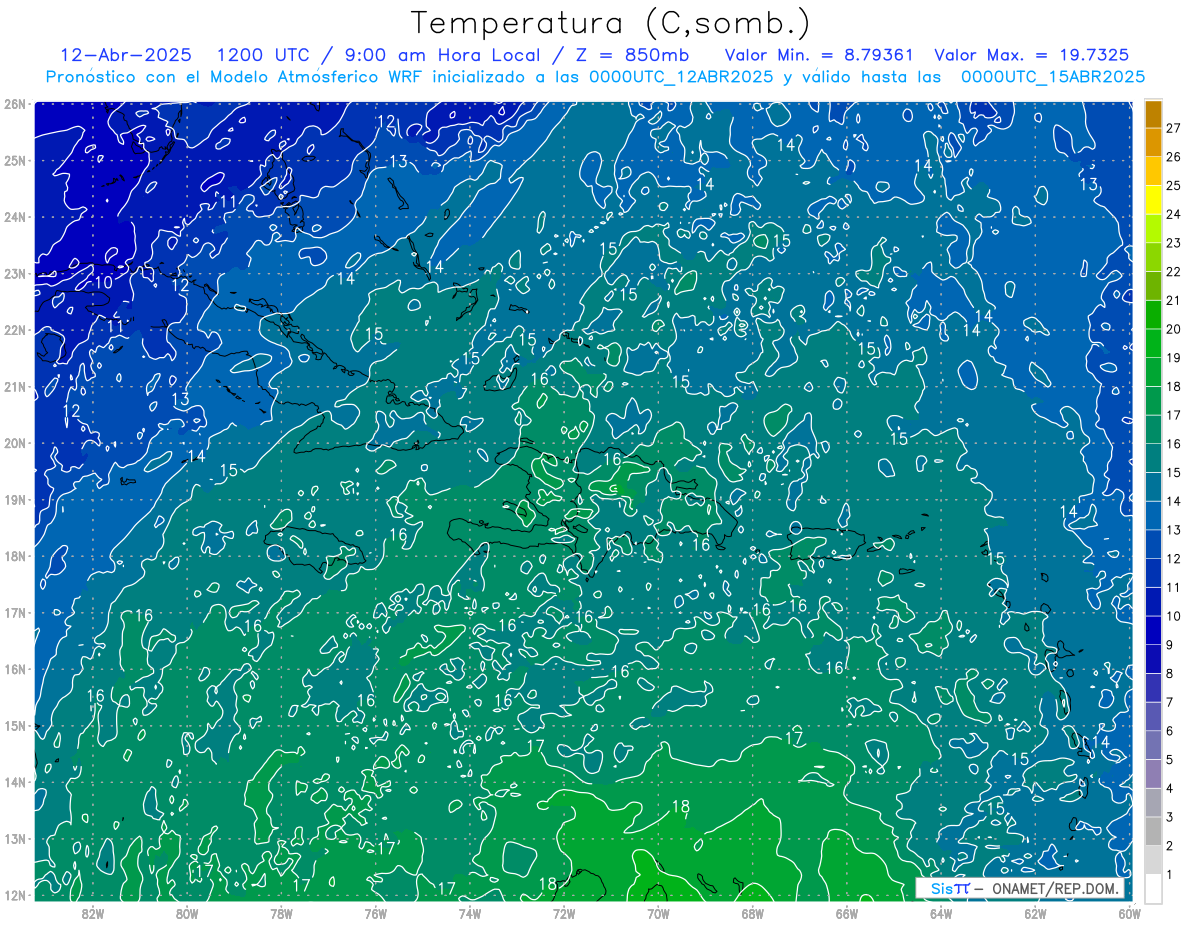Click the "Temperatura (C,somb.)" chart title

[x=611, y=23]
